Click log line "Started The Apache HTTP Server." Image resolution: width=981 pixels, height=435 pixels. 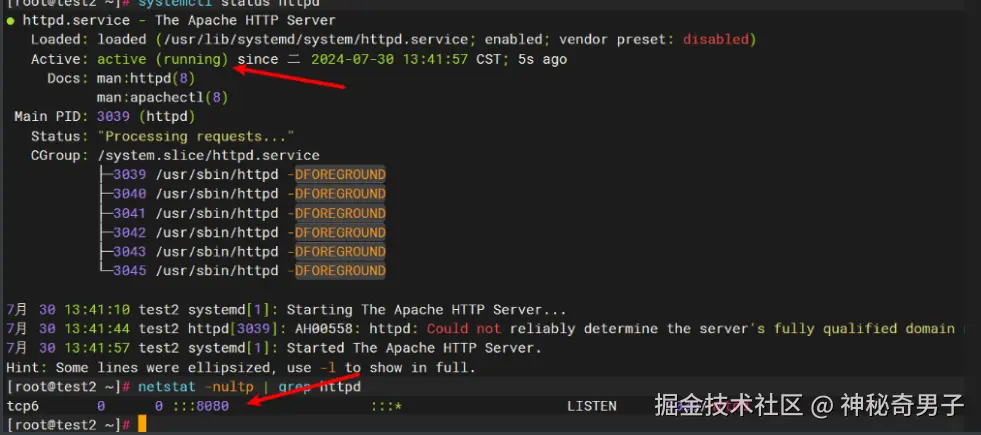(414, 348)
